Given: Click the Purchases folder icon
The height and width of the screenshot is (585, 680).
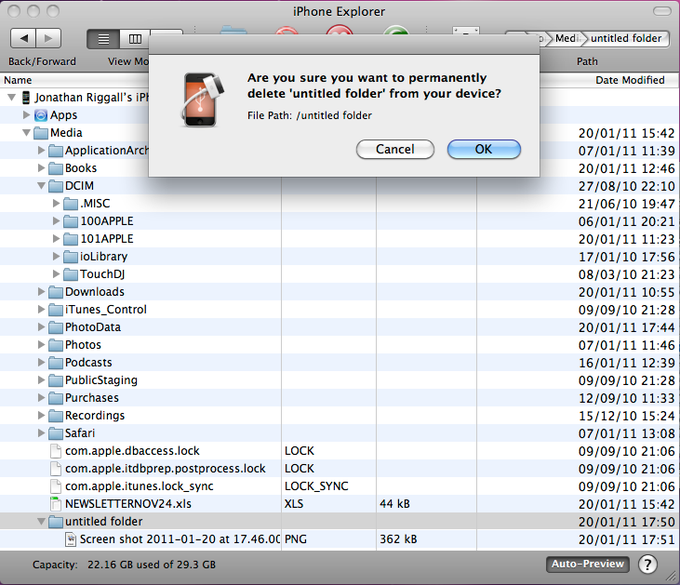Looking at the screenshot, I should (56, 398).
